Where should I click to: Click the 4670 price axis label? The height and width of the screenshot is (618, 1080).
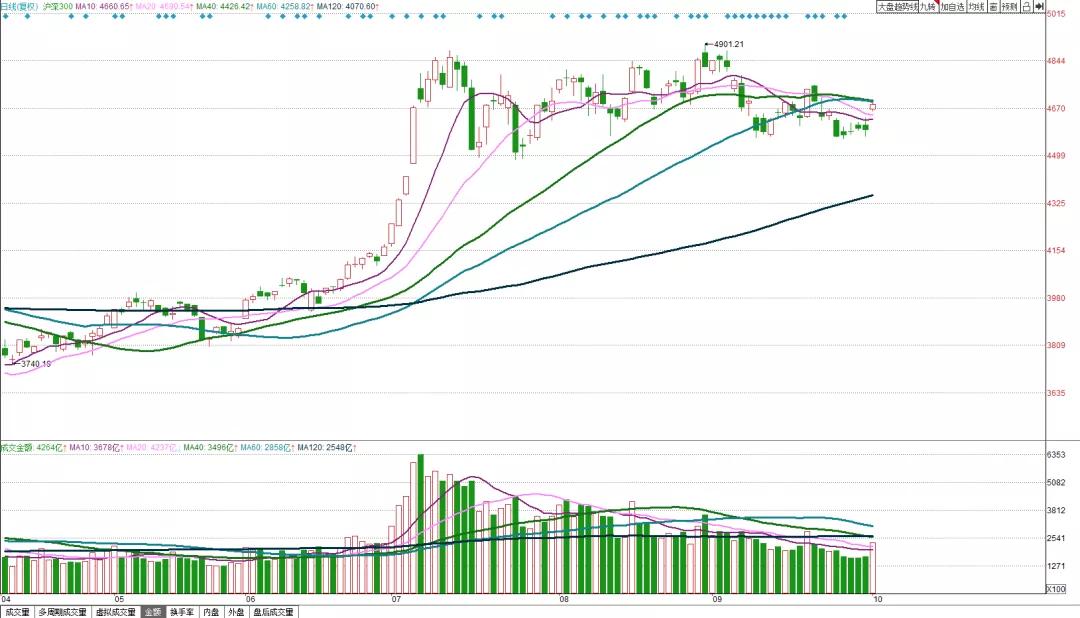[1056, 108]
